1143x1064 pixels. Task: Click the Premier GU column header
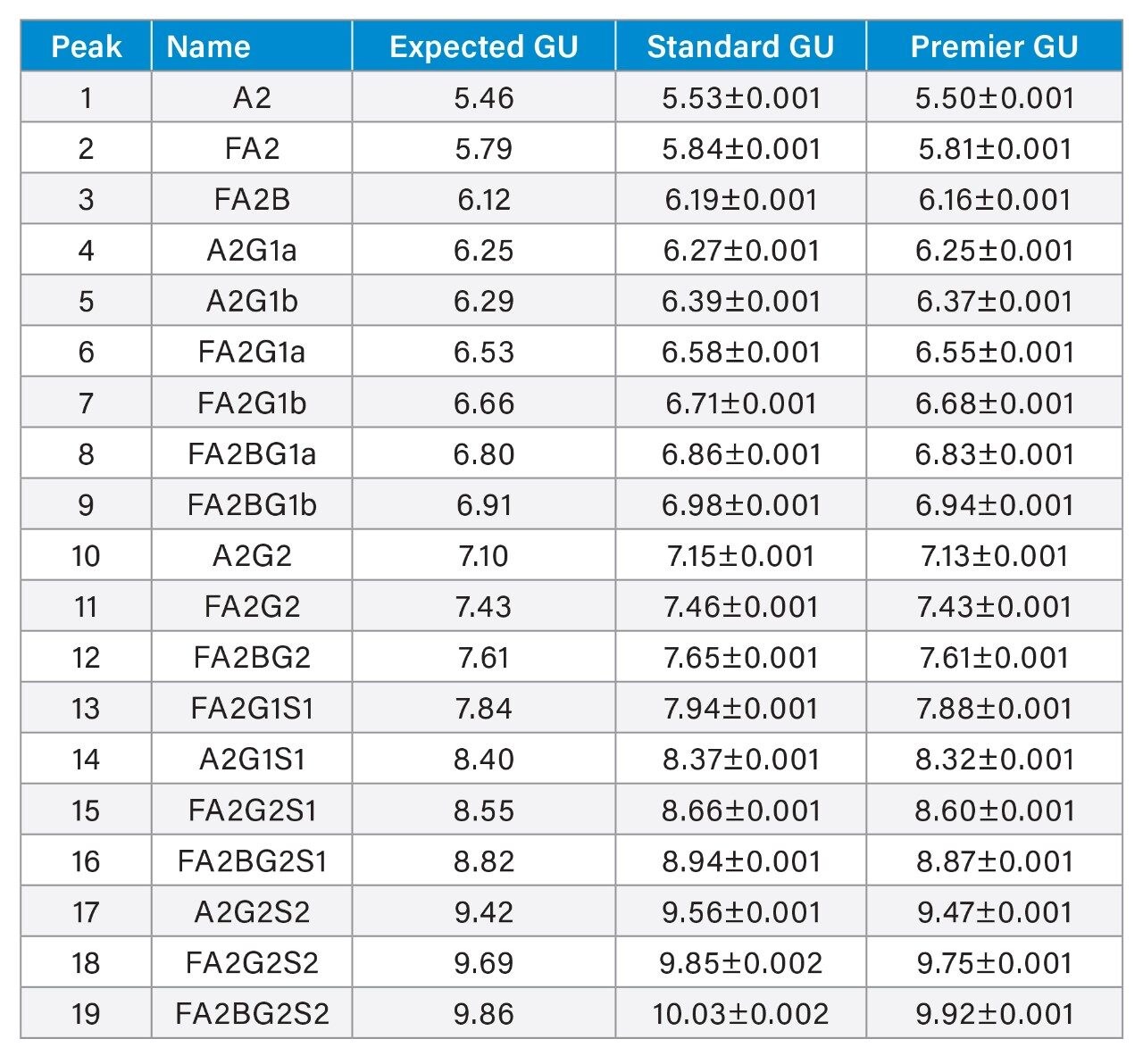click(x=994, y=46)
